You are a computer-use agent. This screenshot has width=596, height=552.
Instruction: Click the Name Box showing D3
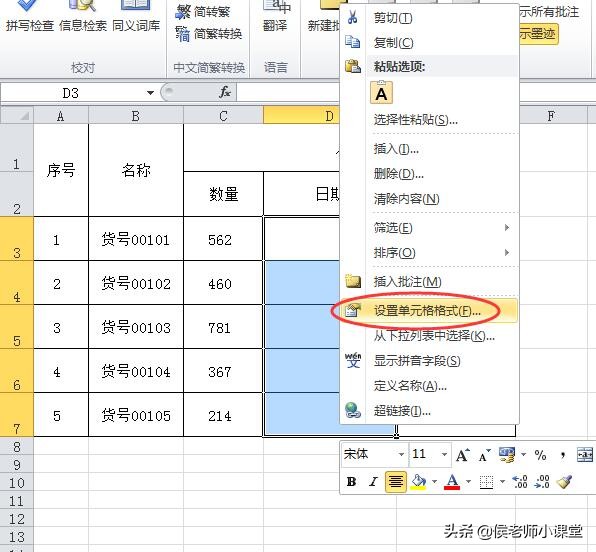tap(71, 93)
